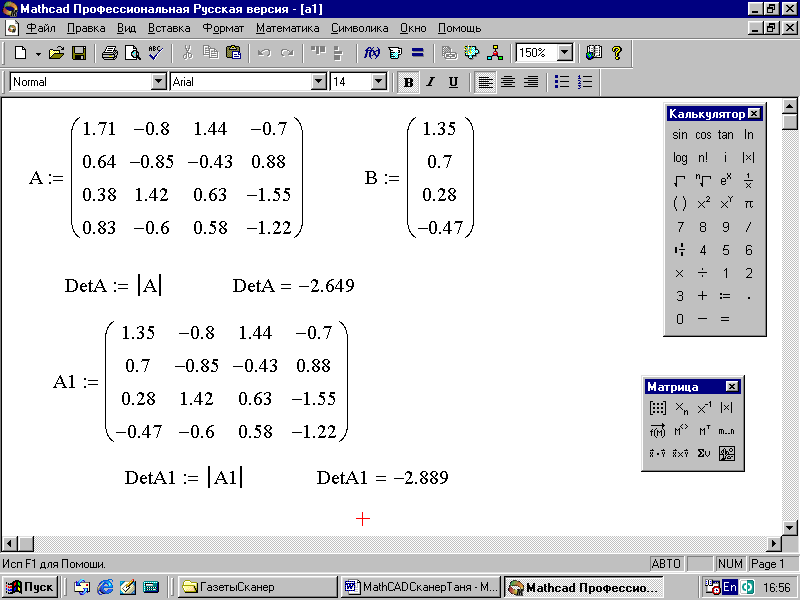Expand the Arial font dropdown
The width and height of the screenshot is (800, 600).
pyautogui.click(x=319, y=82)
